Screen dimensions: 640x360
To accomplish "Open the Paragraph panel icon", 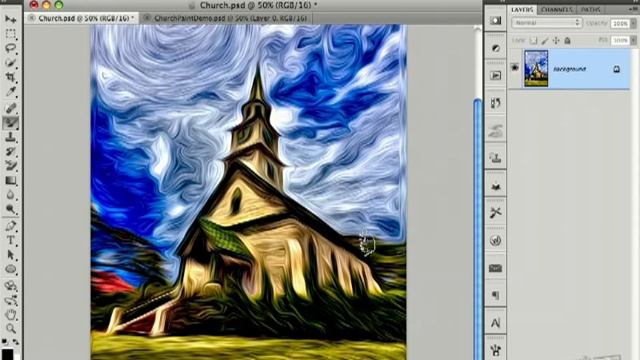I will pos(496,295).
